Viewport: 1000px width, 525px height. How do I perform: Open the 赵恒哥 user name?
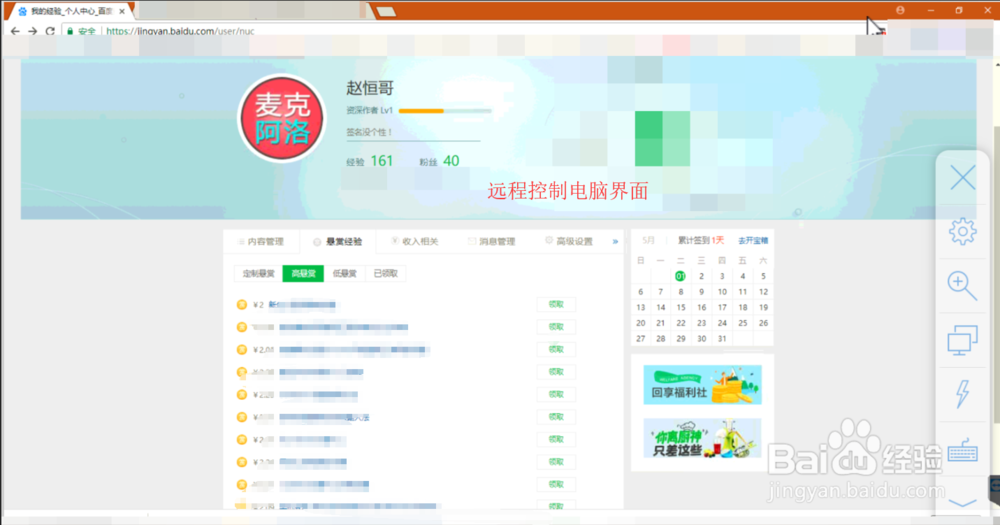(x=370, y=88)
